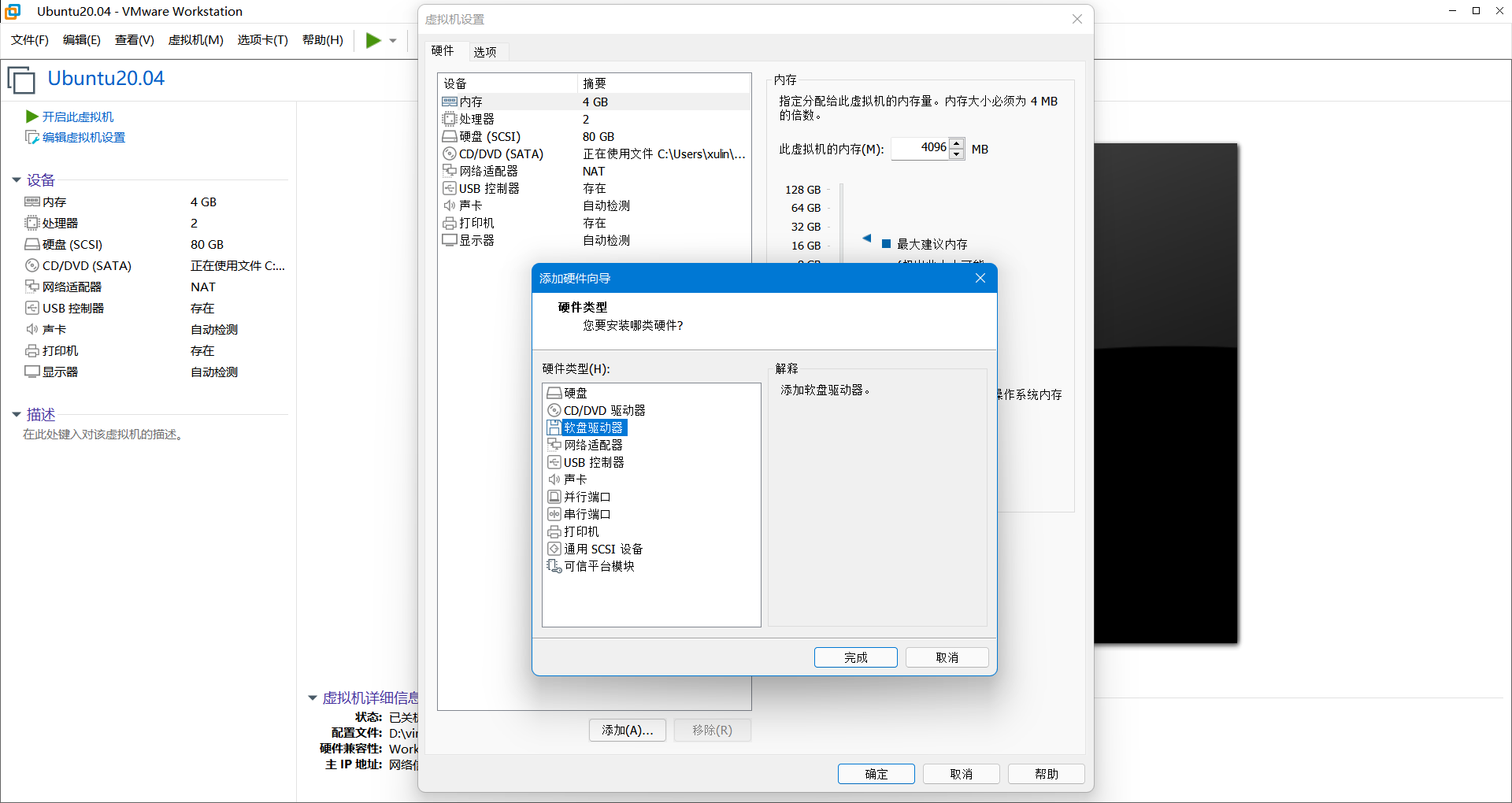
Task: Click 打印机 icon in settings device list
Action: pyautogui.click(x=450, y=223)
